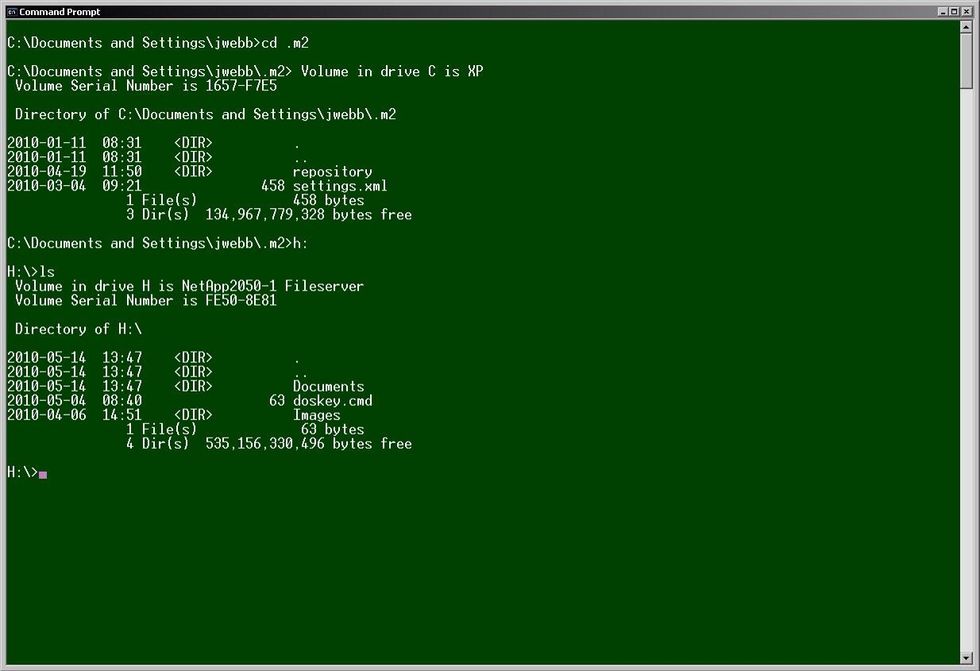Click the ls command text
Image resolution: width=980 pixels, height=671 pixels.
pyautogui.click(x=49, y=271)
